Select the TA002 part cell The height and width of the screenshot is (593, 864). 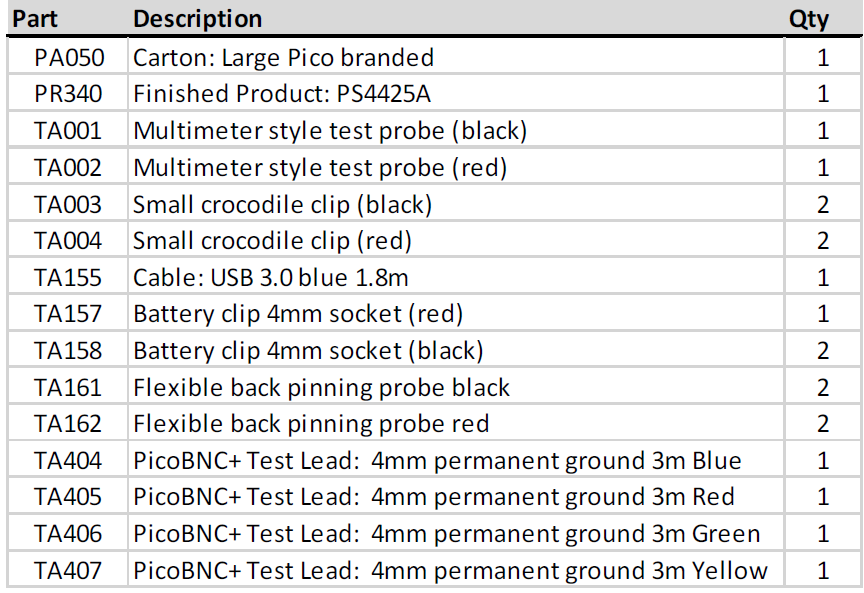[x=68, y=167]
